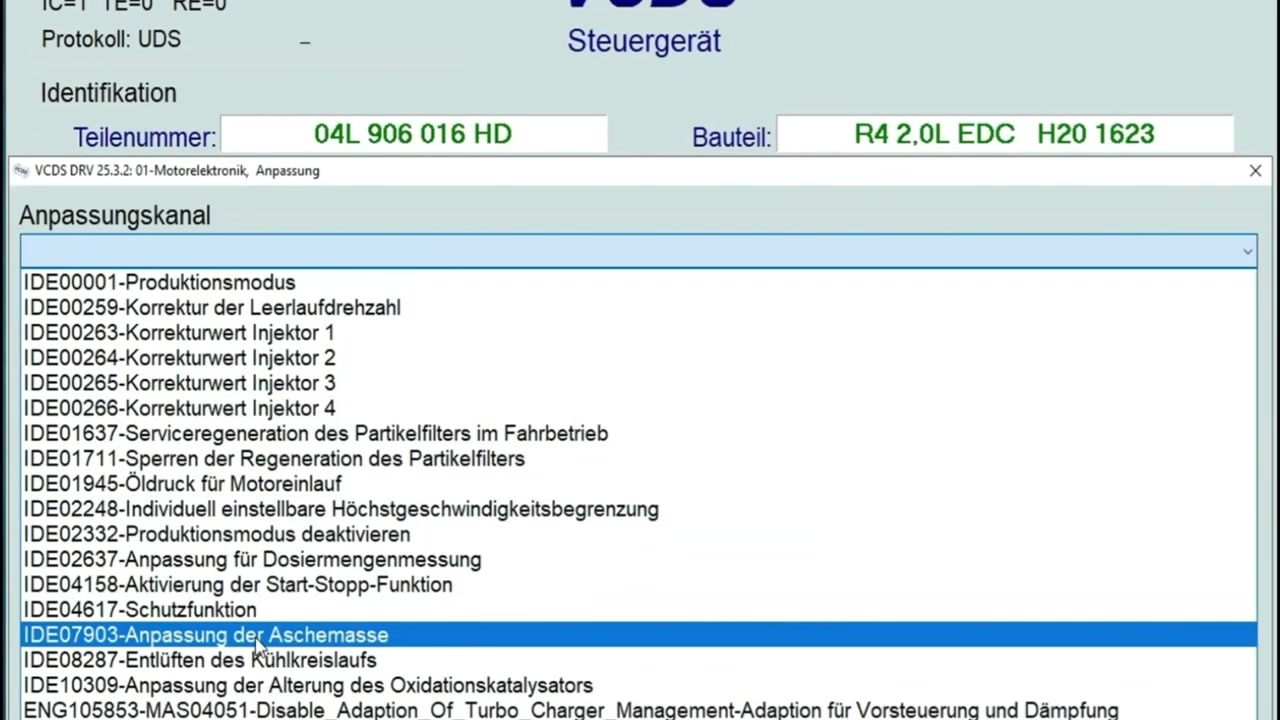Pick IDE00266-Korrekturwert Injektor 4
1280x720 pixels.
tap(639, 408)
